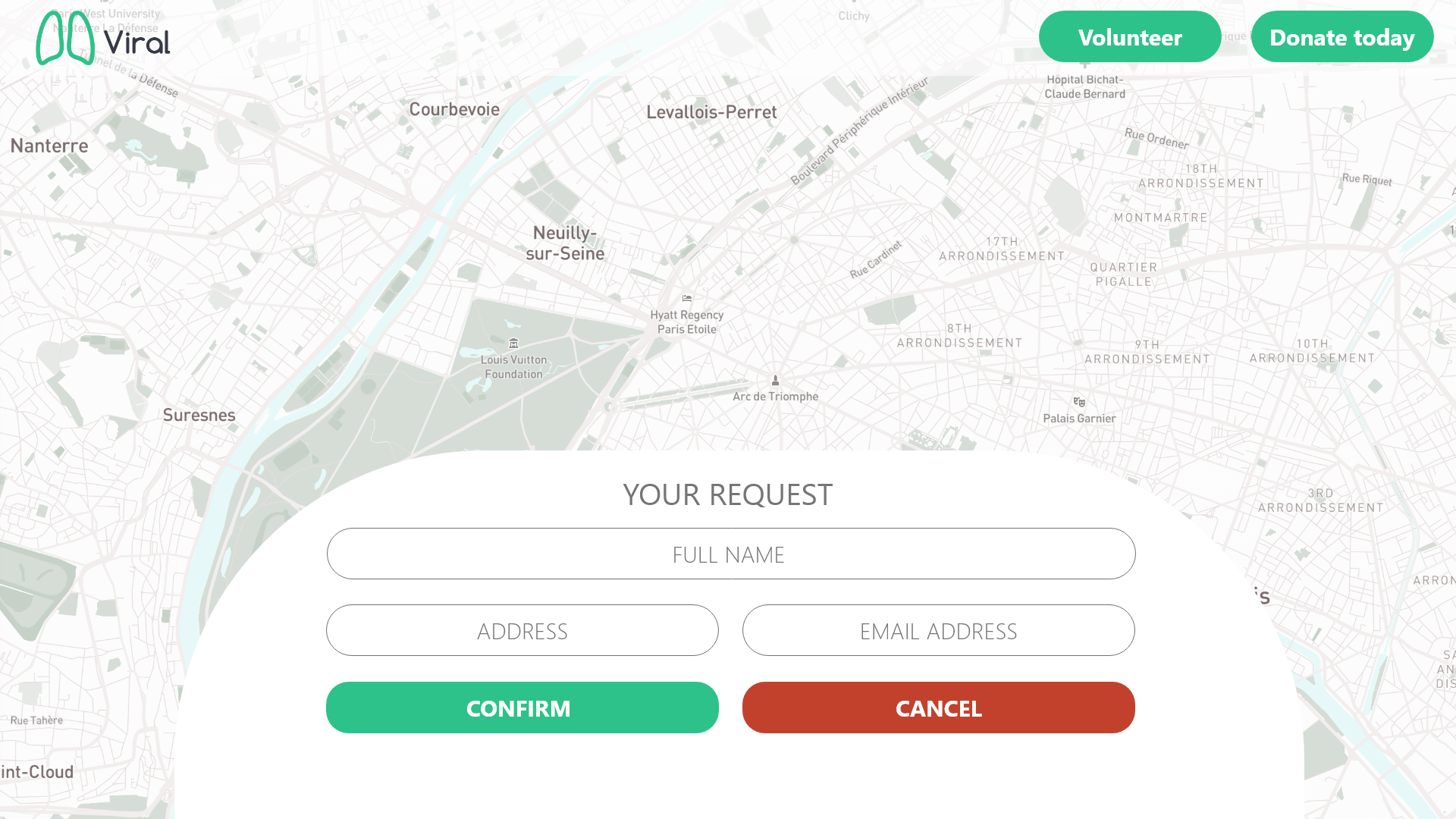The height and width of the screenshot is (819, 1456).
Task: Focus the Full Name field
Action: pos(731,554)
